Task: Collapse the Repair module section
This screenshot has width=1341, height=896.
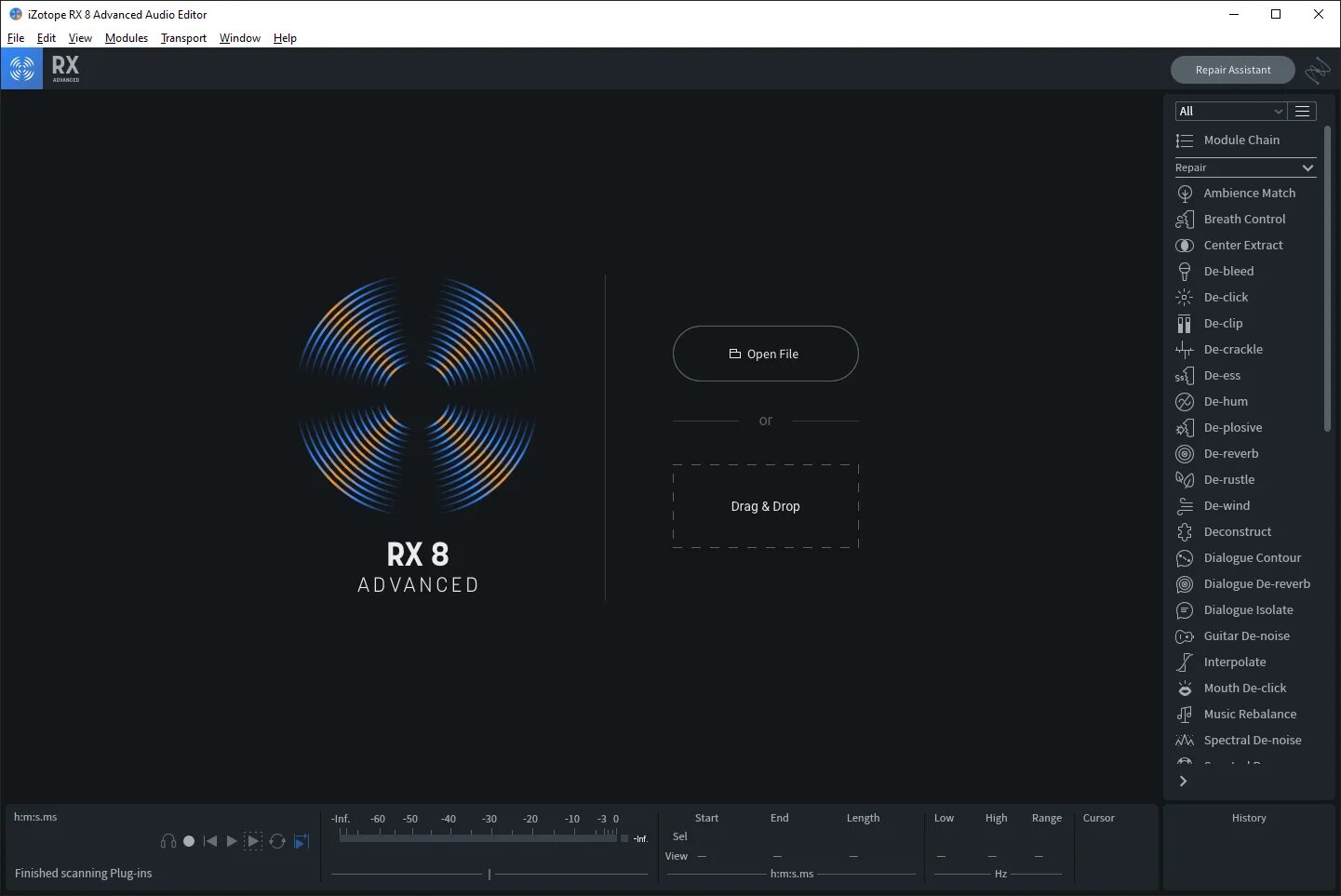Action: click(x=1307, y=167)
